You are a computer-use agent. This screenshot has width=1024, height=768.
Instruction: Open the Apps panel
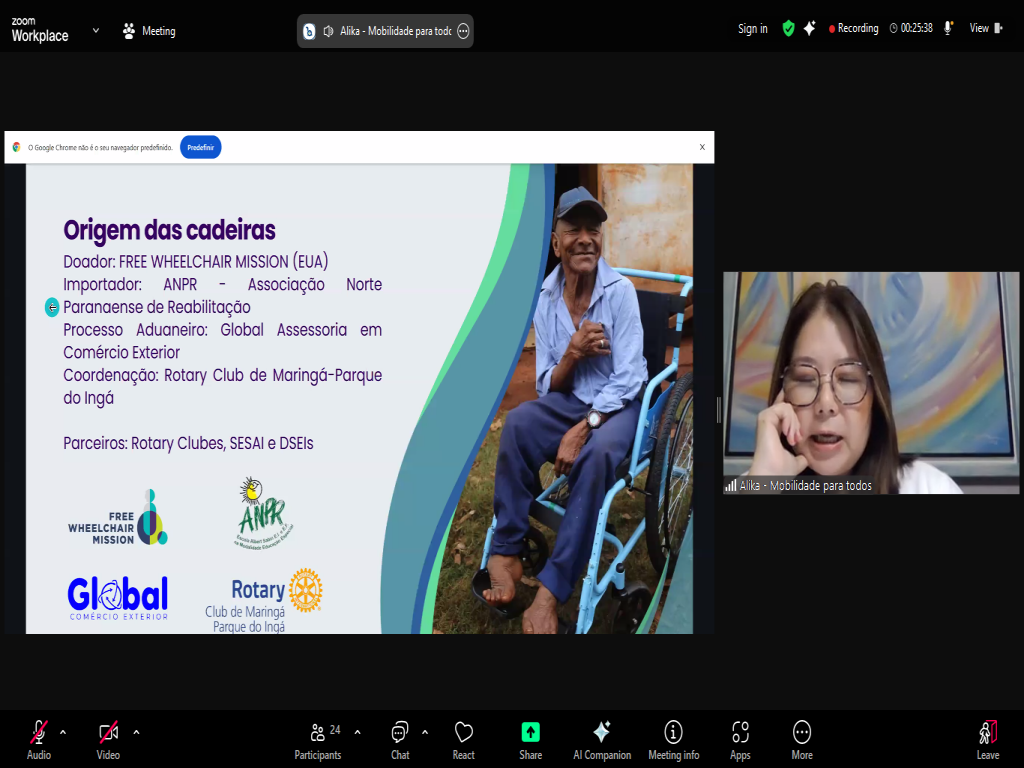click(x=740, y=738)
